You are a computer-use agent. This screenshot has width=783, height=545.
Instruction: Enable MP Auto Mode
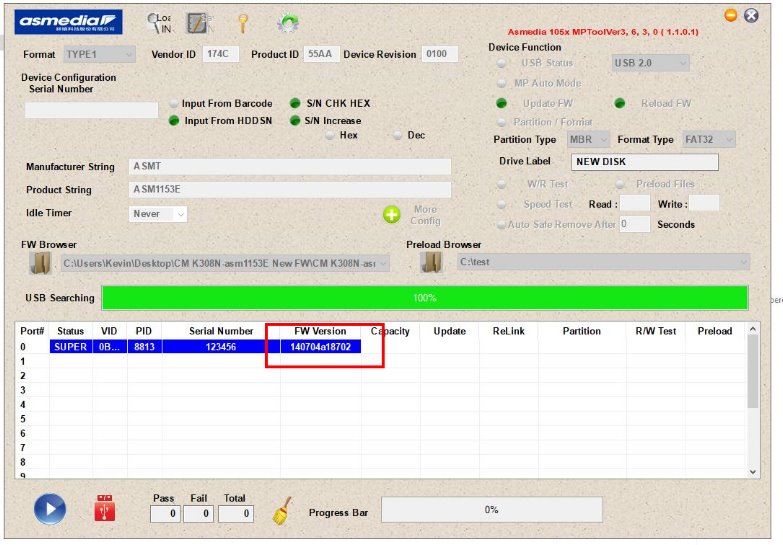pyautogui.click(x=501, y=83)
